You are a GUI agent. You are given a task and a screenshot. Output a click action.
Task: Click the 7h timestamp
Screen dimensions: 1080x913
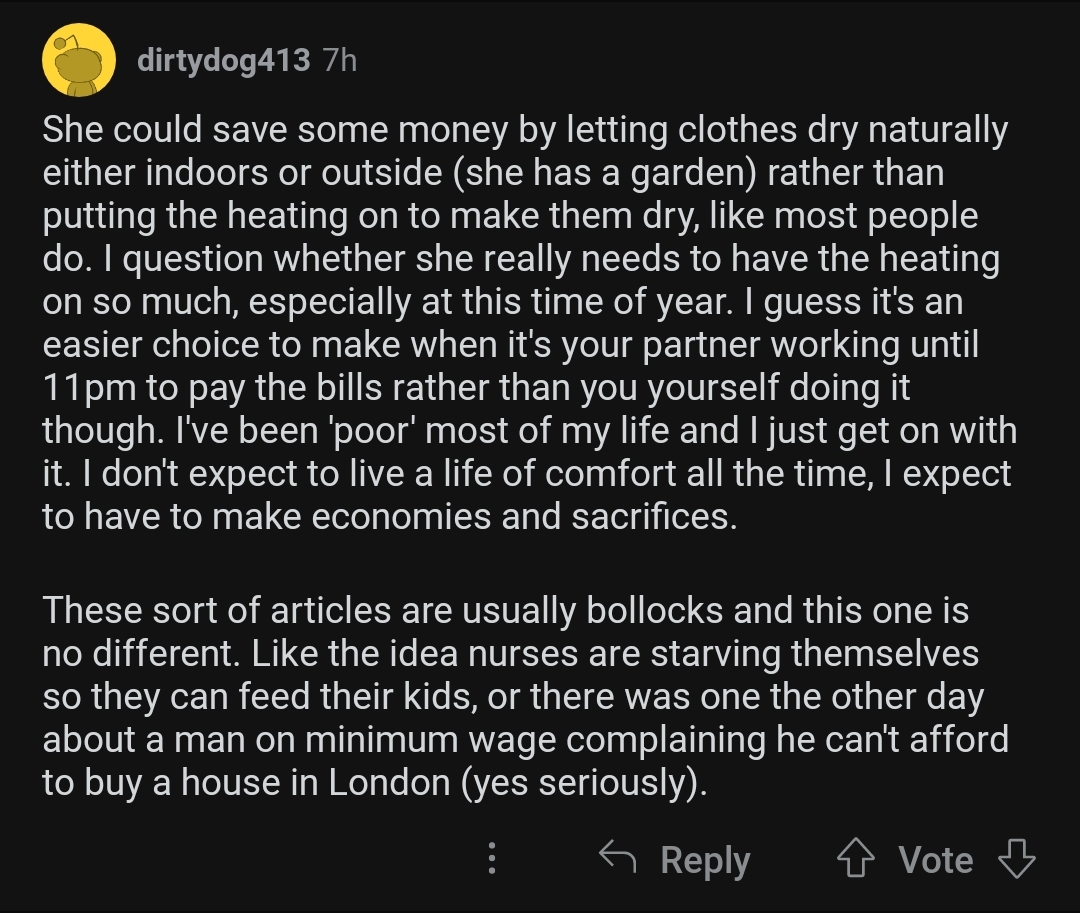click(340, 60)
